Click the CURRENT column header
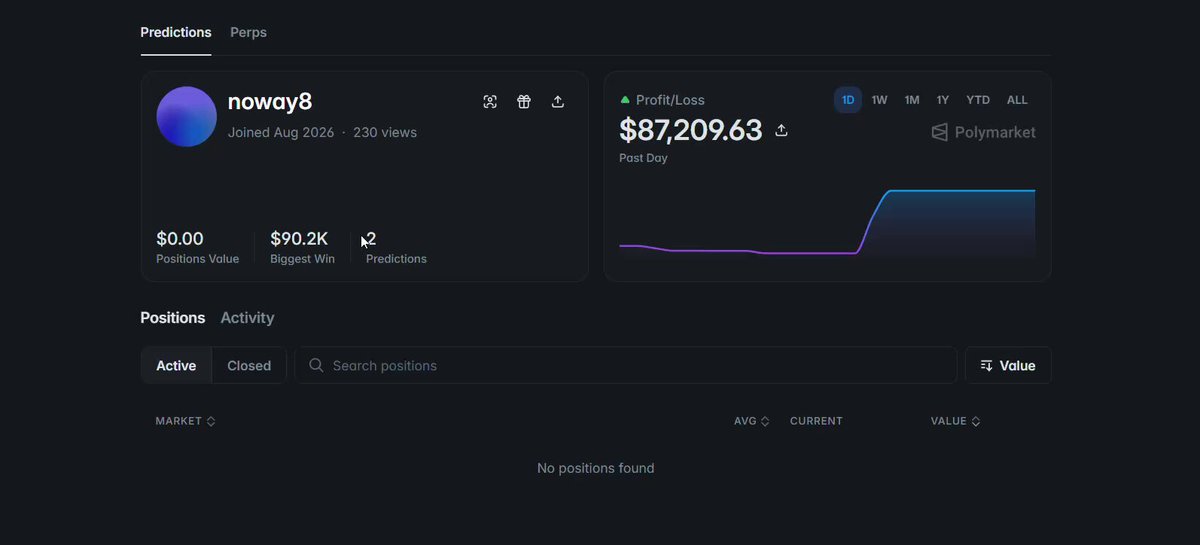This screenshot has width=1200, height=545. click(816, 421)
